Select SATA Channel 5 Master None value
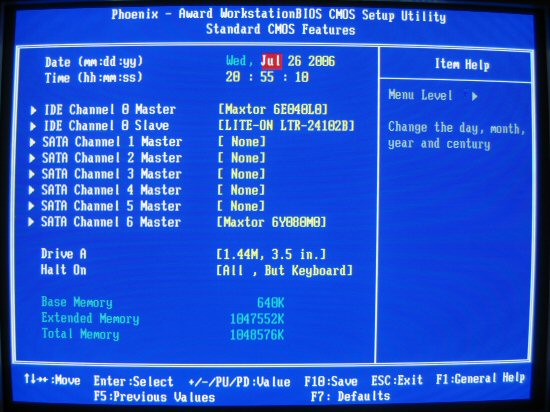 pos(241,206)
